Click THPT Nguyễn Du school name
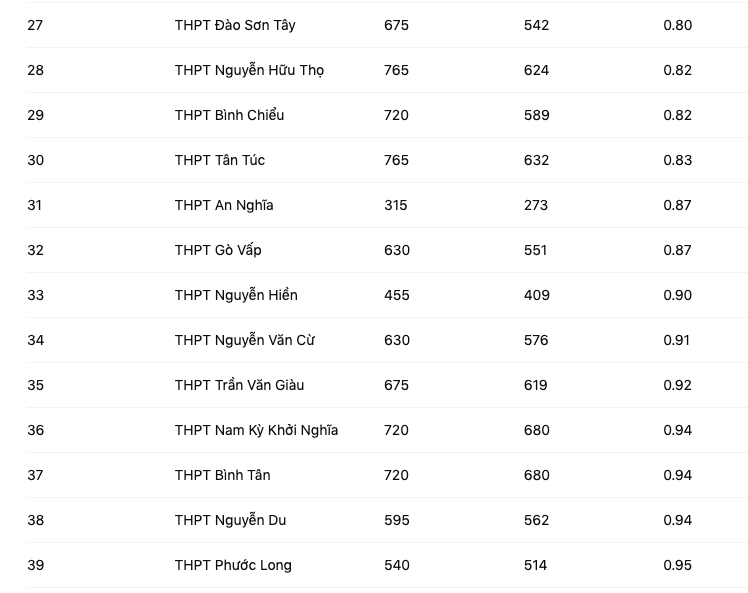 point(230,520)
